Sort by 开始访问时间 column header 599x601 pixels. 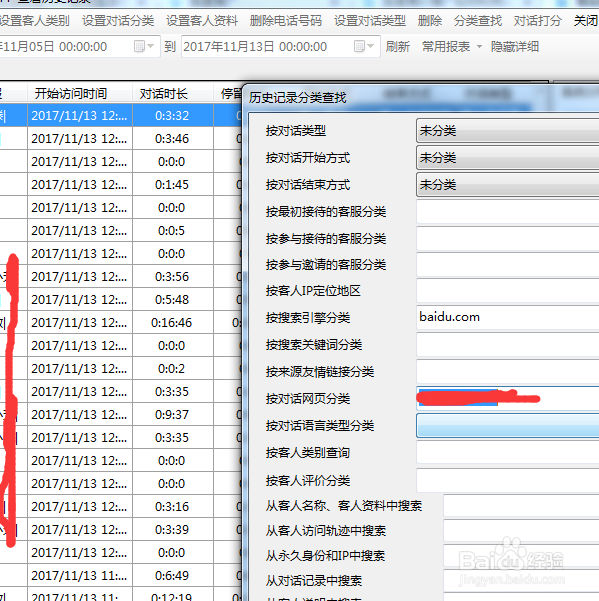pos(80,93)
